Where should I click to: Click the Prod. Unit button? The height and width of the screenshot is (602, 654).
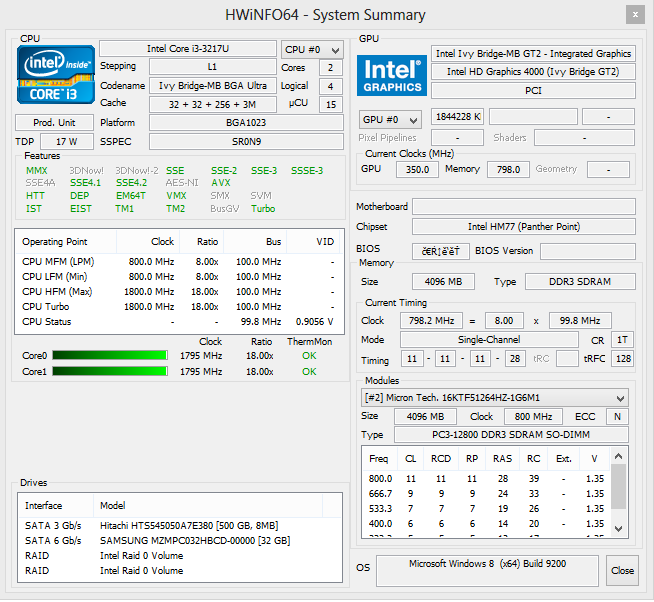click(x=54, y=123)
